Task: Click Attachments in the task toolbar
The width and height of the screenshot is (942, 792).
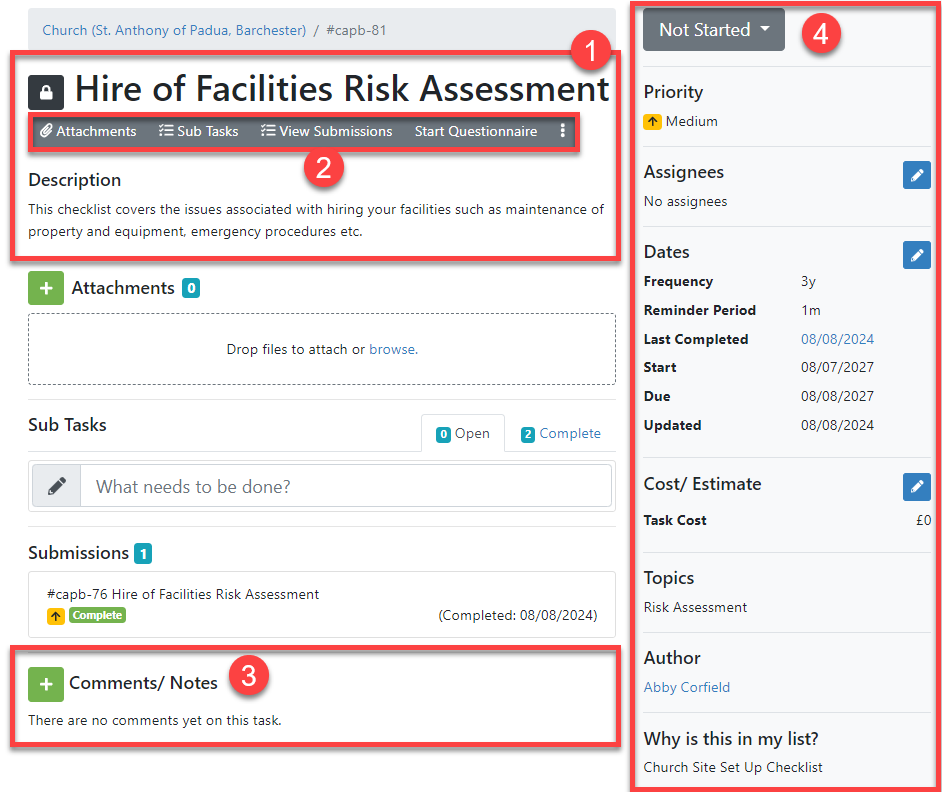Action: click(x=88, y=131)
